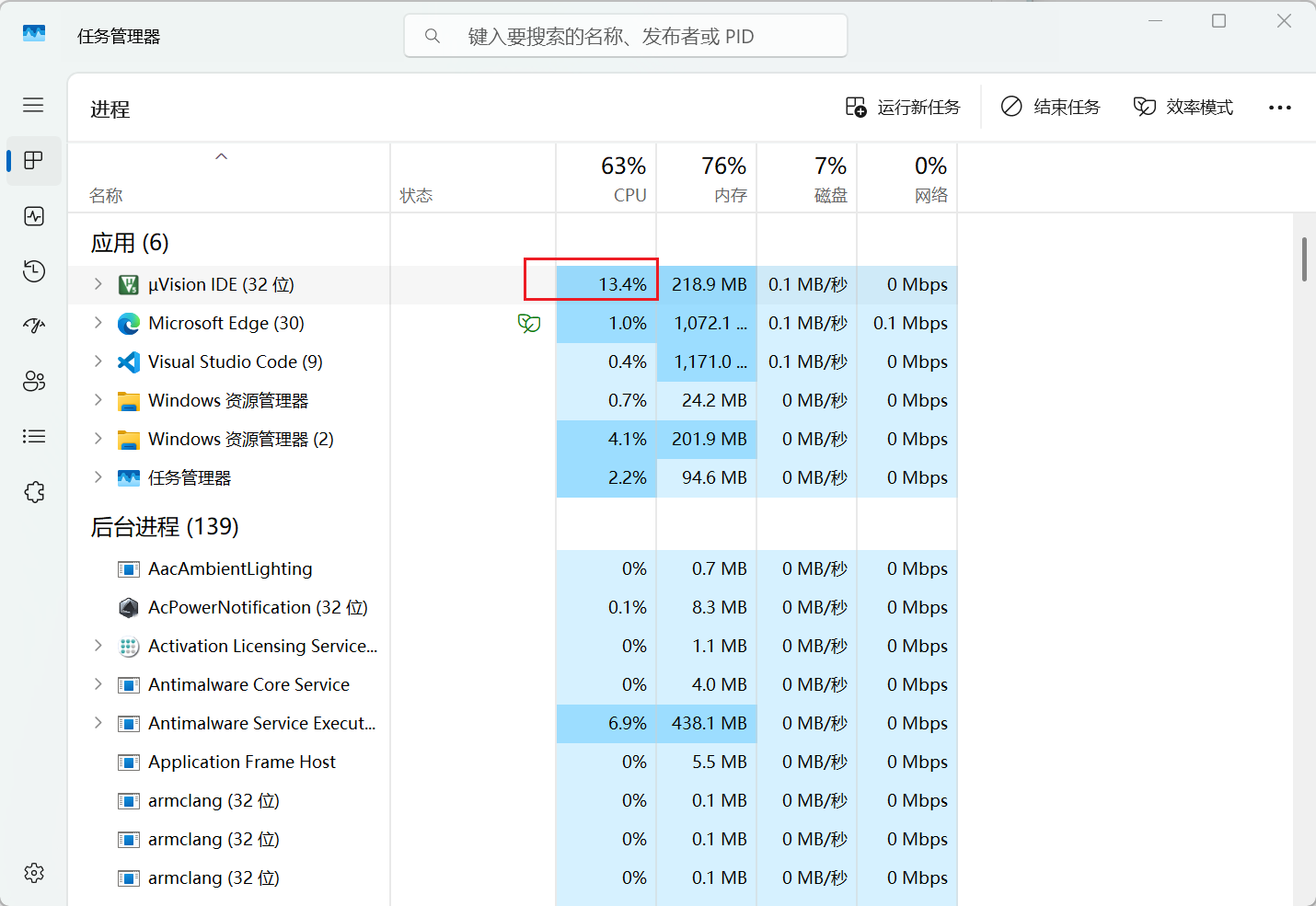Image resolution: width=1316 pixels, height=906 pixels.
Task: Click the 438.1 MB memory cell
Action: point(707,724)
